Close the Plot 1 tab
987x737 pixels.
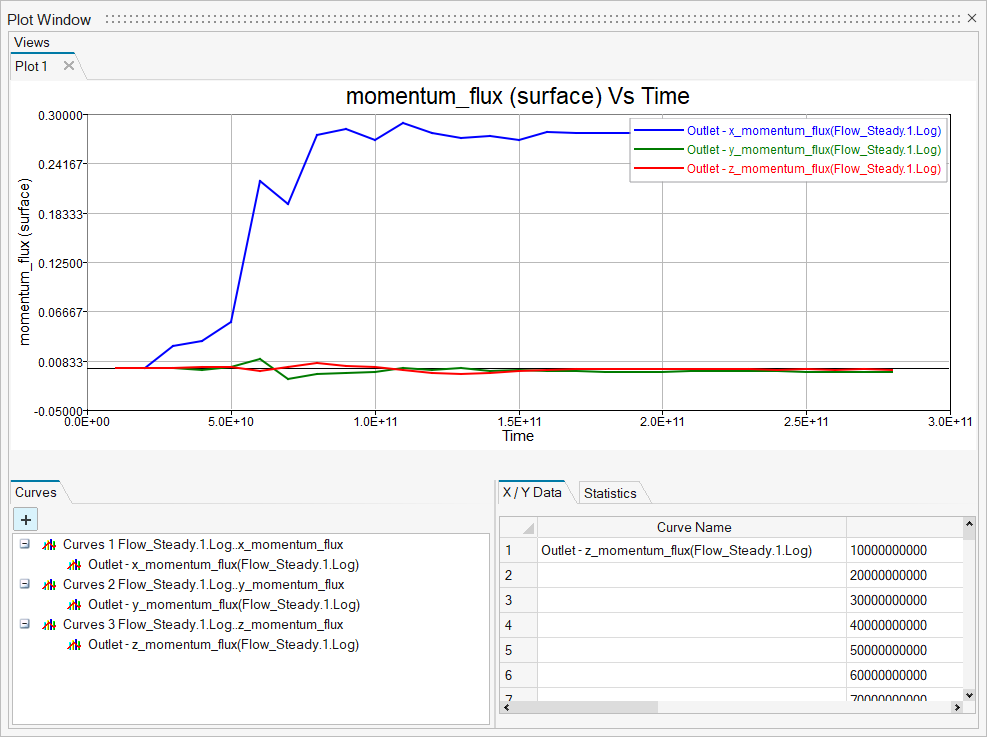tap(69, 66)
